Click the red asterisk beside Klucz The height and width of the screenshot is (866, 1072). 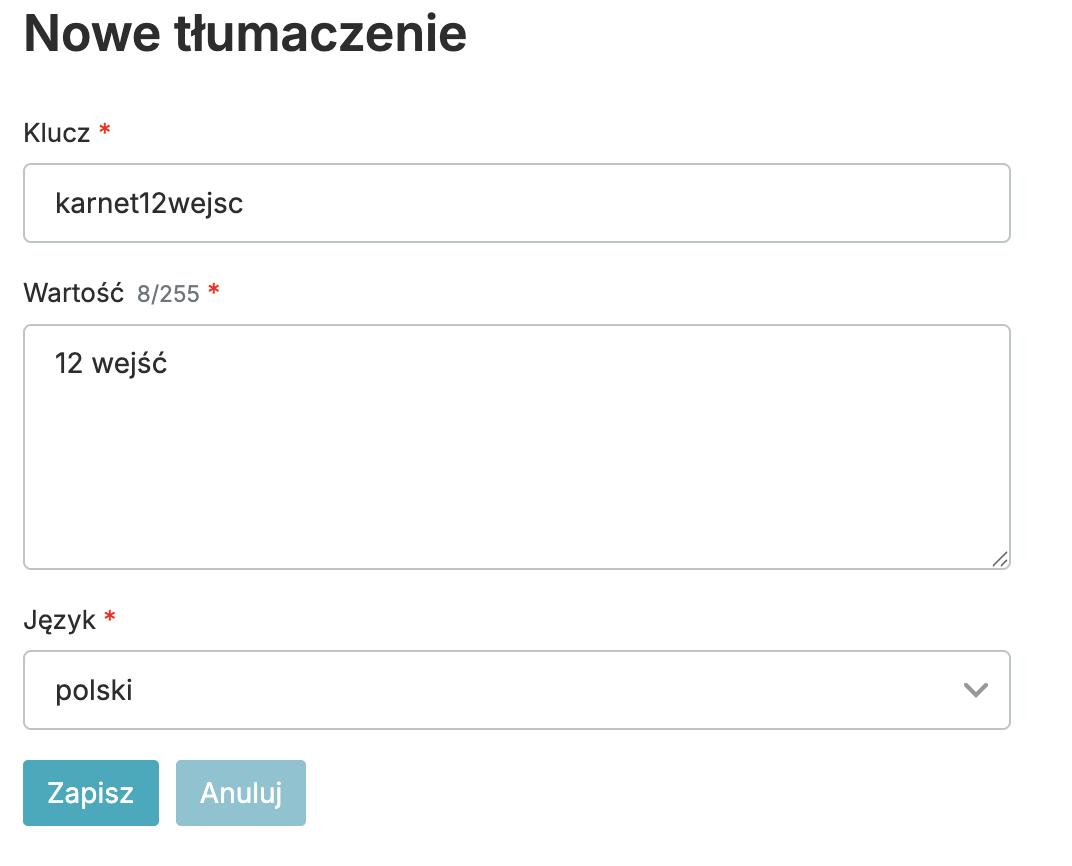point(104,131)
